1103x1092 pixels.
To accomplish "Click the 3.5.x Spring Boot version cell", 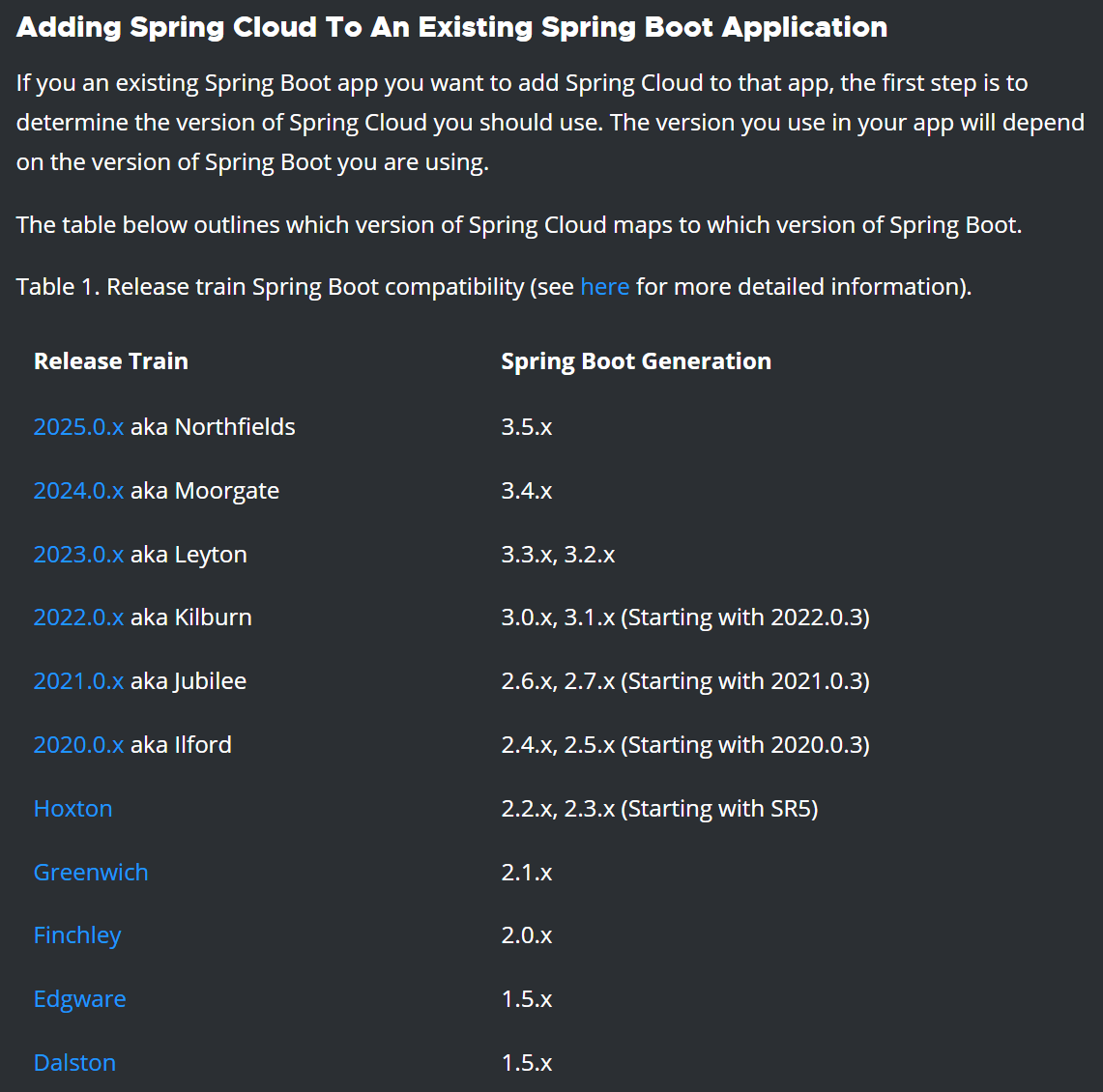I will click(527, 427).
